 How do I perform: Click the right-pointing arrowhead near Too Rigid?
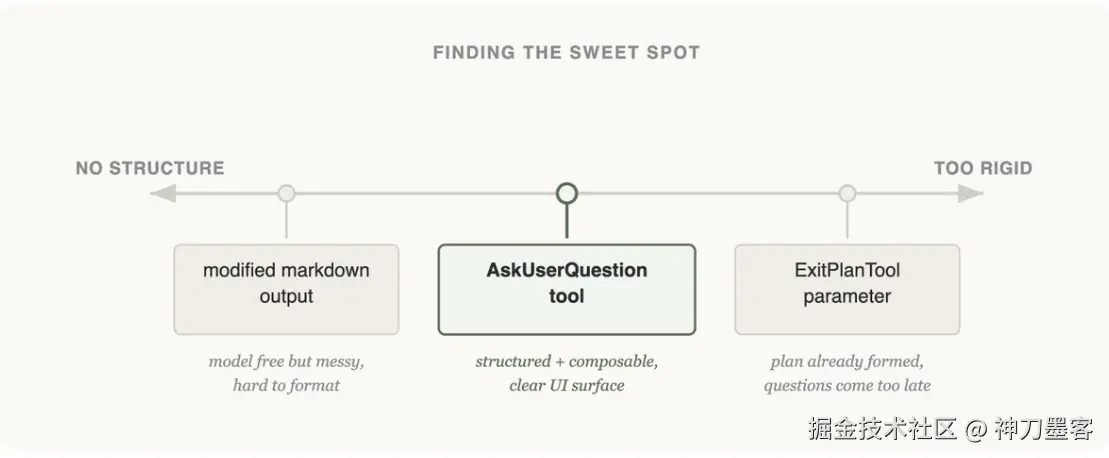969,193
